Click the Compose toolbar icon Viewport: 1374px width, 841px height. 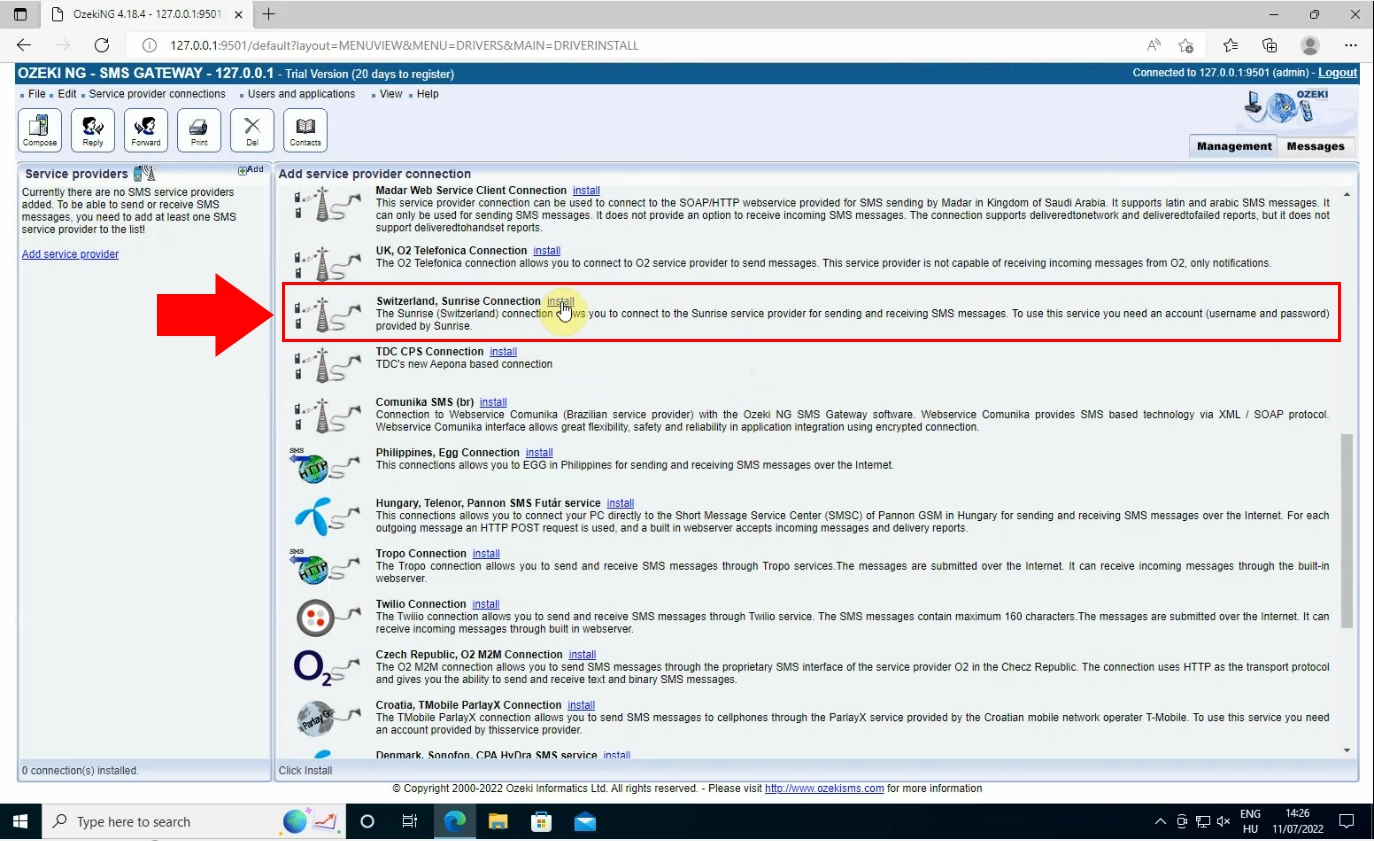[x=40, y=130]
